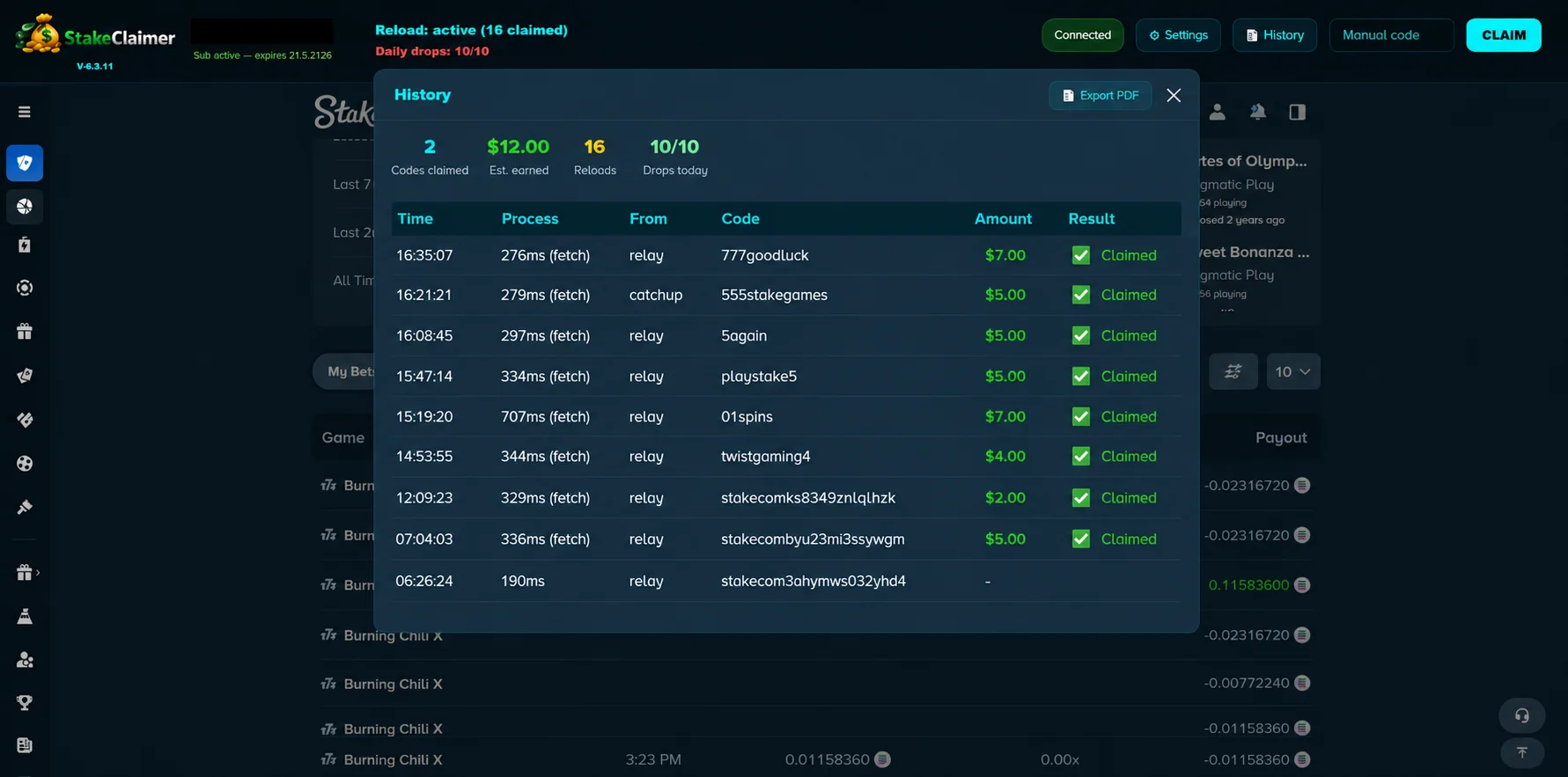Viewport: 1568px width, 777px height.
Task: Open the live support headset button
Action: (x=1521, y=715)
